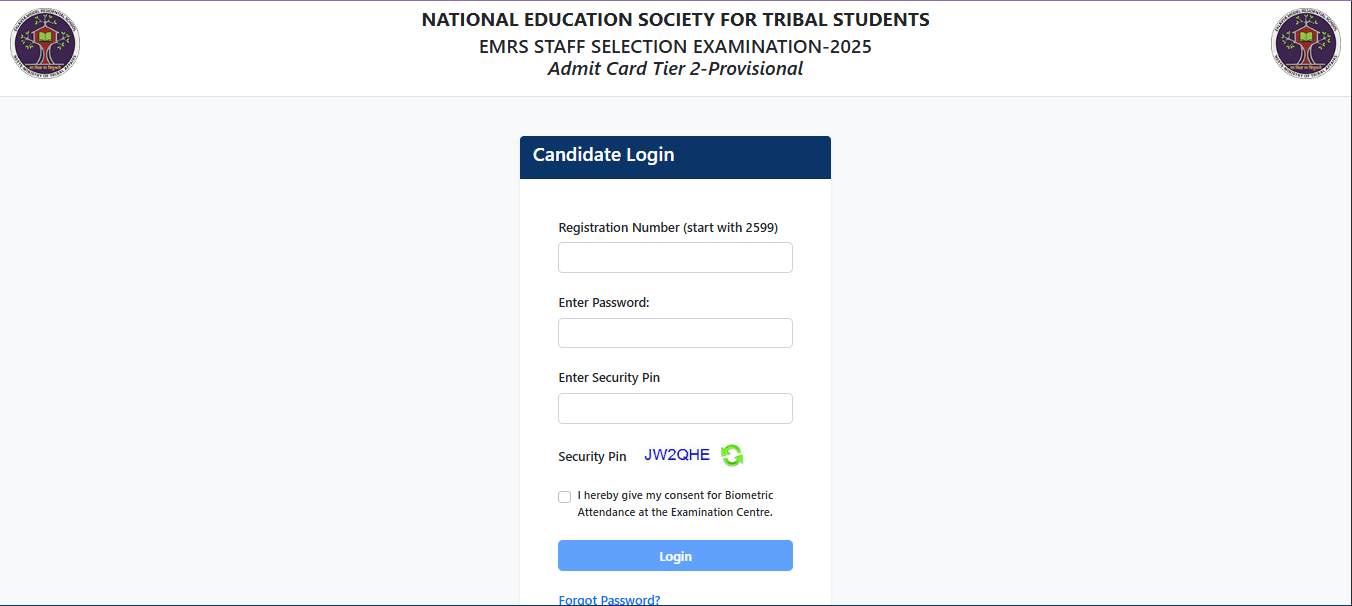Click the EMRS Staff Selection Examination heading
Image resolution: width=1352 pixels, height=606 pixels.
click(x=675, y=46)
